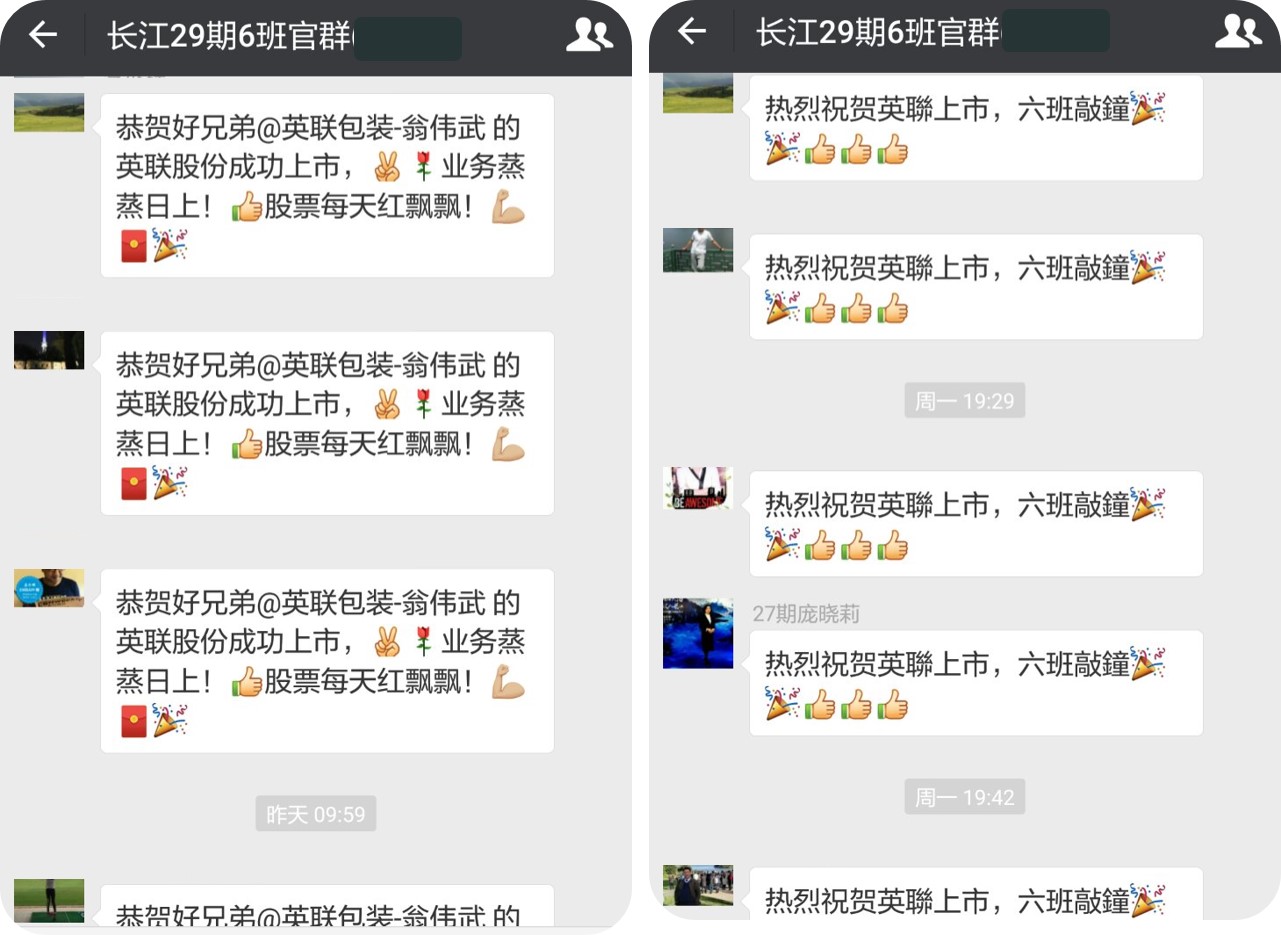Viewport: 1281px width, 935px height.
Task: Tap the right chat title 长江29期6班官群
Action: pyautogui.click(x=879, y=32)
